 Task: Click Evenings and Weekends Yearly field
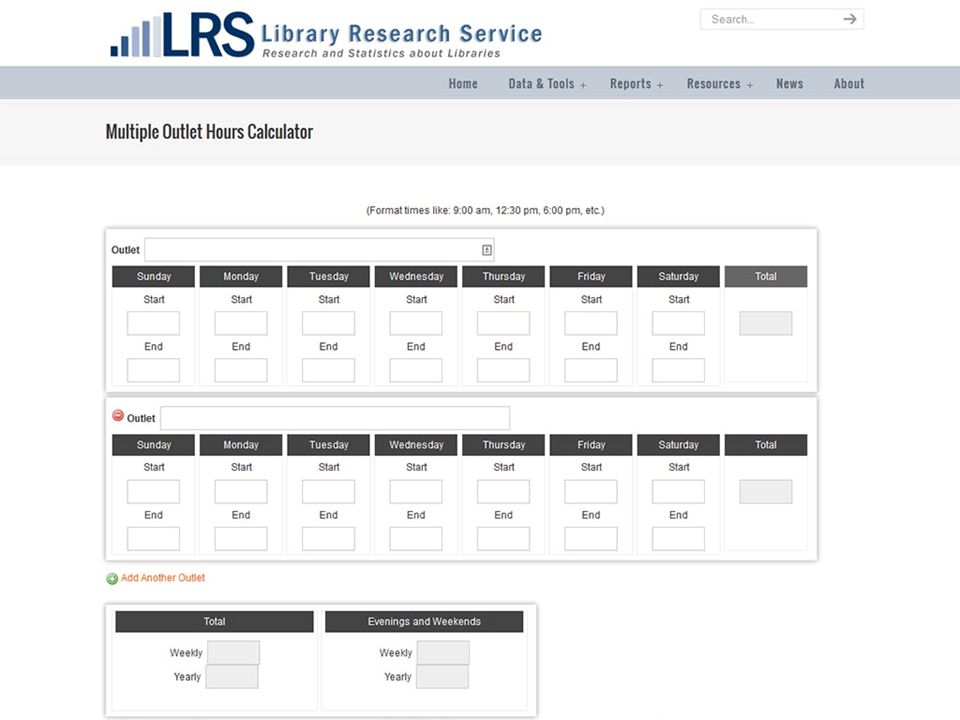click(x=442, y=677)
